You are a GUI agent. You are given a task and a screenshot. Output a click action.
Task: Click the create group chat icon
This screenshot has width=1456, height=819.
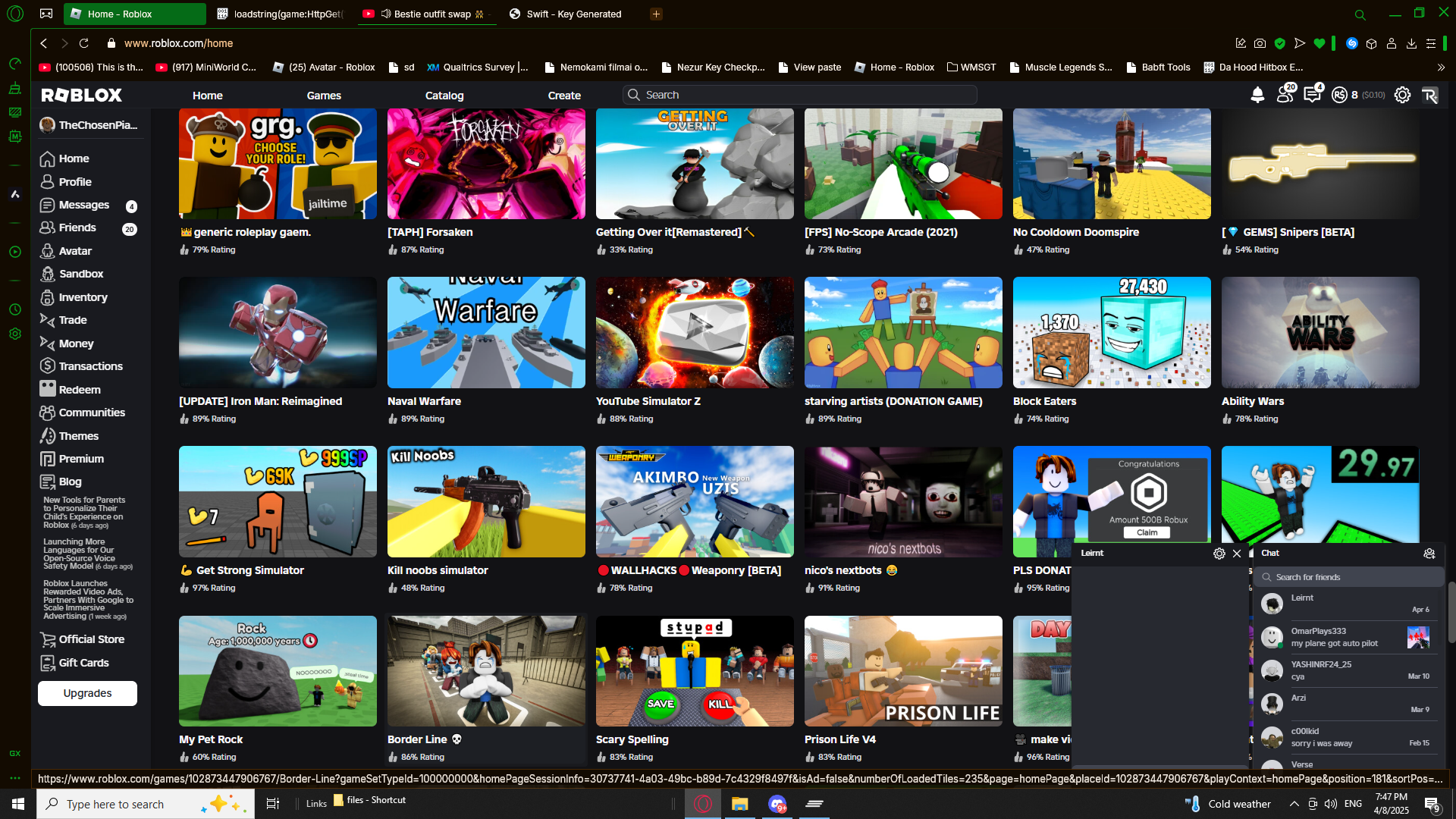pos(1429,554)
